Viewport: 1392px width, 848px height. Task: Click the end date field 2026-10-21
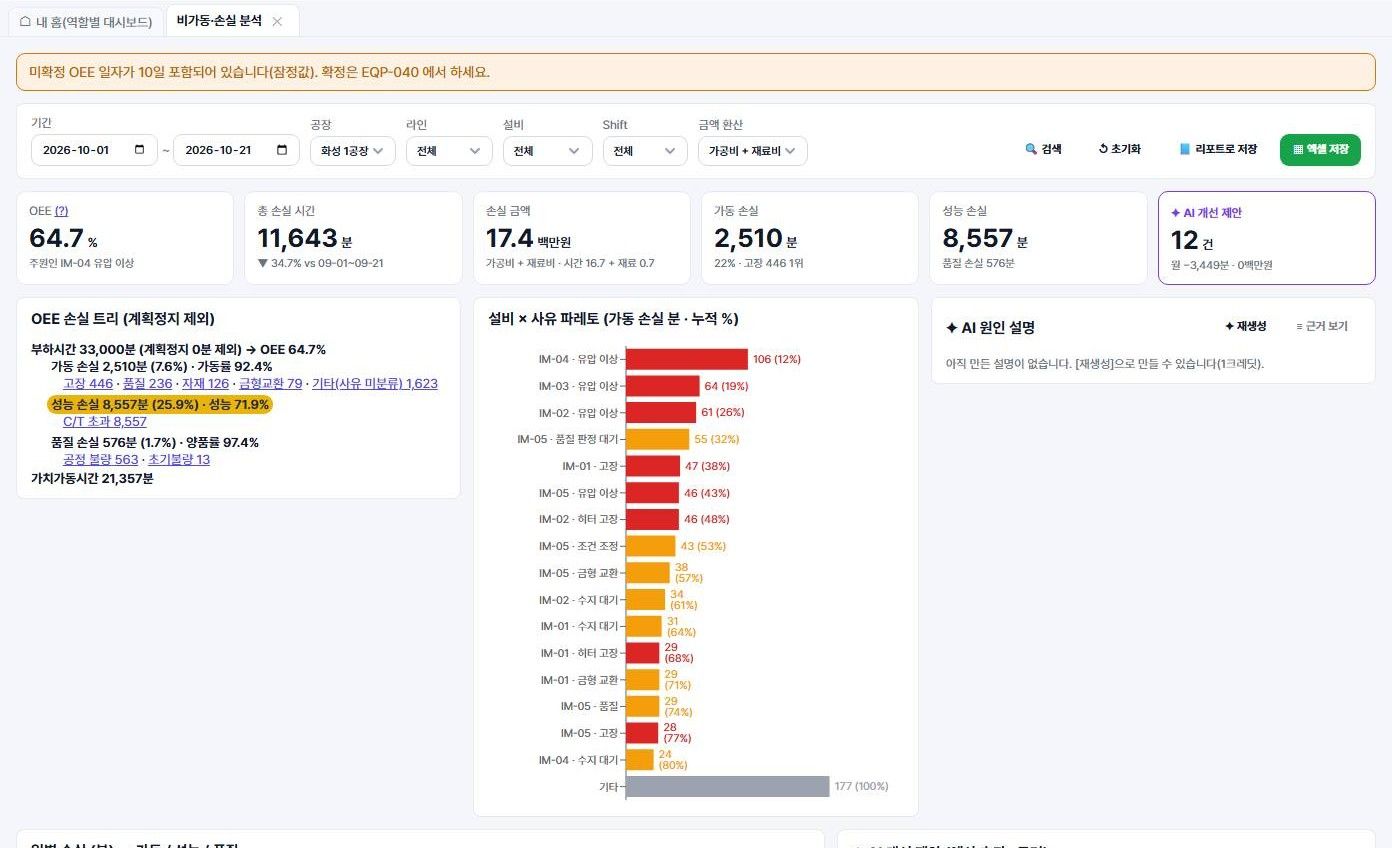pyautogui.click(x=237, y=150)
